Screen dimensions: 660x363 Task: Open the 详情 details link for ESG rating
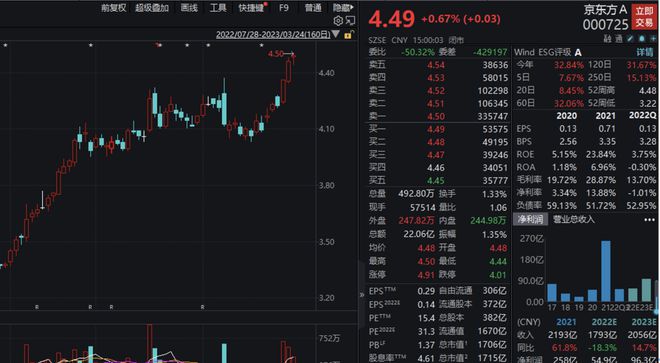click(x=644, y=52)
